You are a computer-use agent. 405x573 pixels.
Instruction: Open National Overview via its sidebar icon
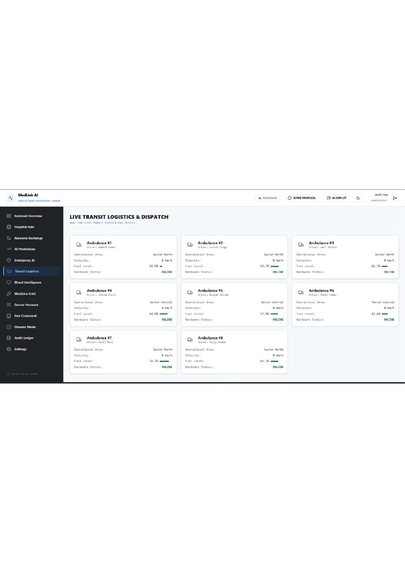[x=9, y=216]
